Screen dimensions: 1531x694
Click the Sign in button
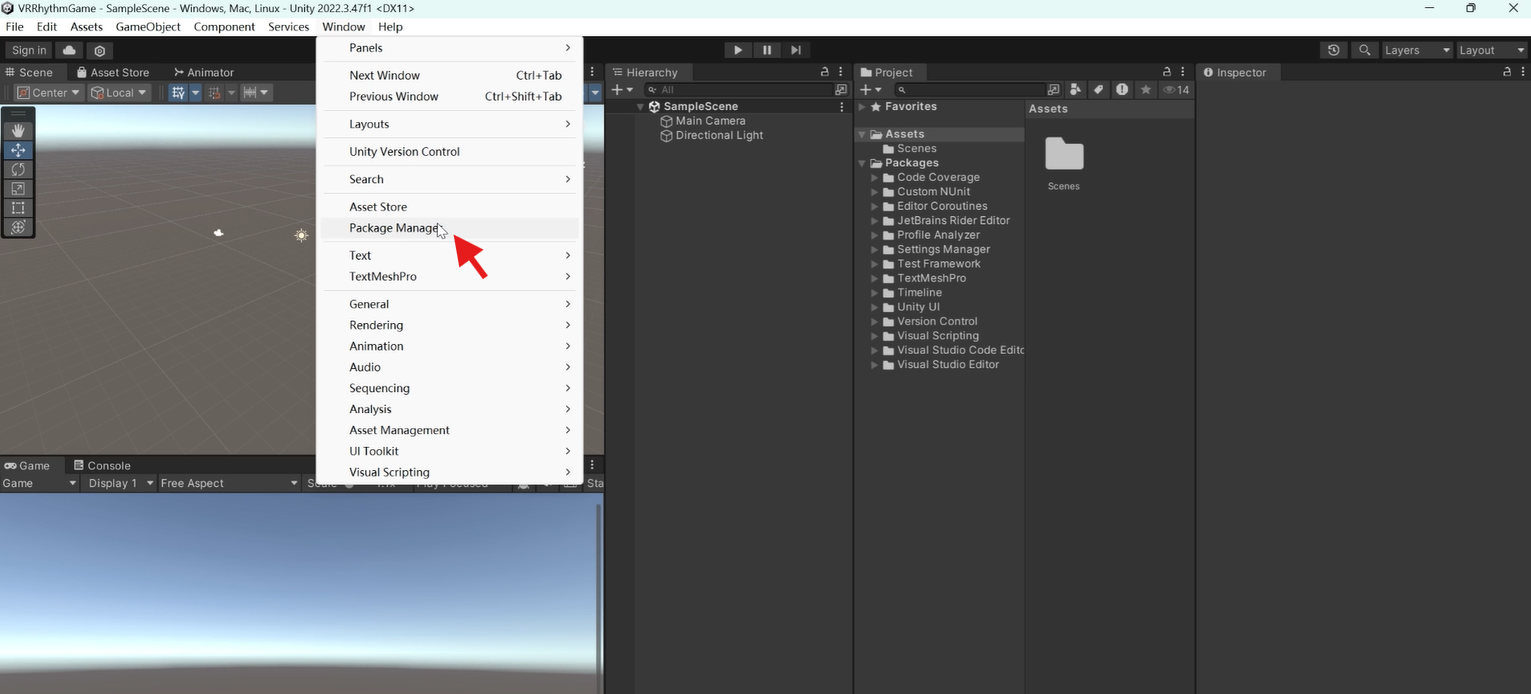click(29, 50)
